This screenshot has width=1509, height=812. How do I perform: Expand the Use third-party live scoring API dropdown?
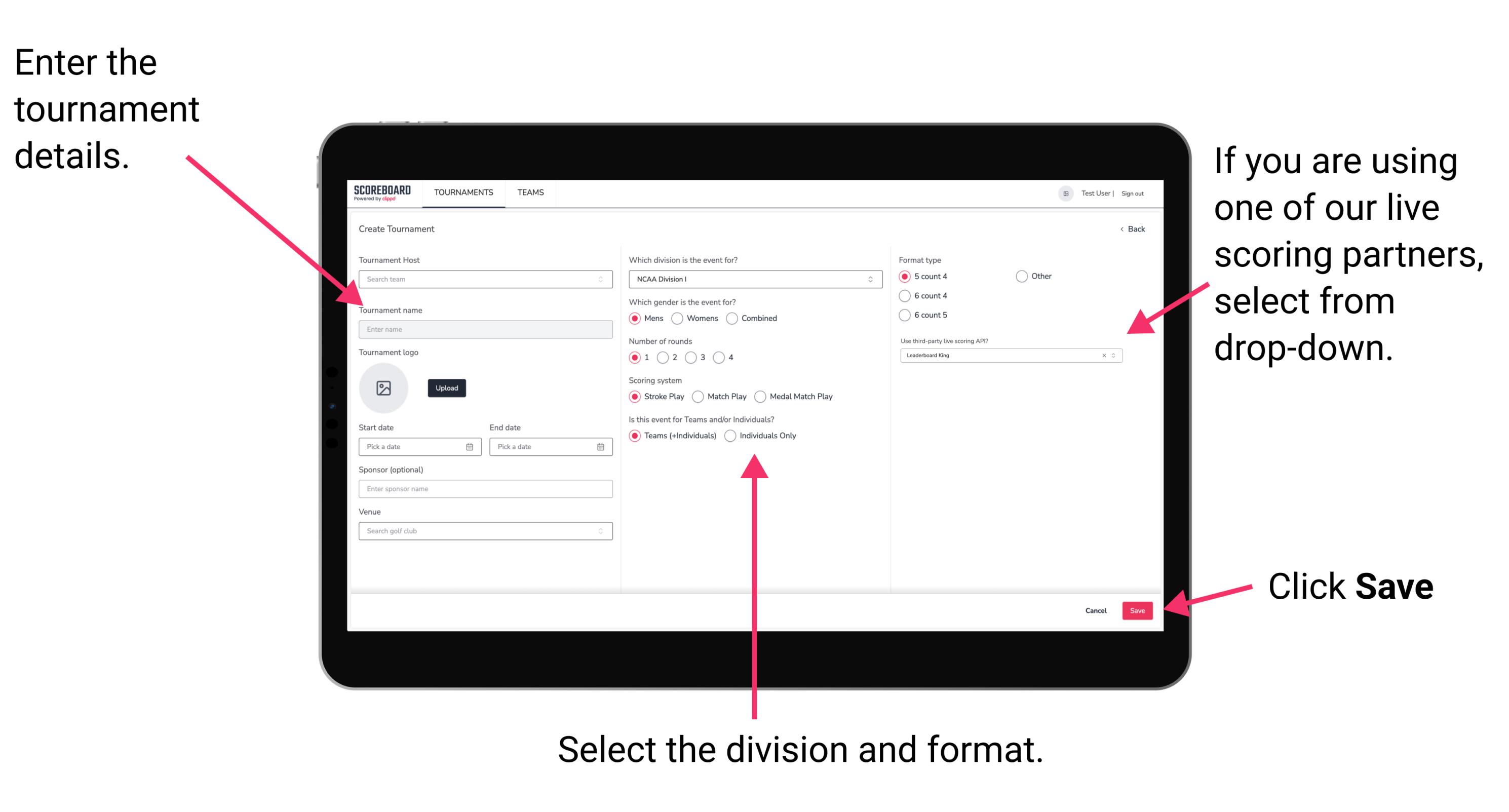[x=1117, y=356]
